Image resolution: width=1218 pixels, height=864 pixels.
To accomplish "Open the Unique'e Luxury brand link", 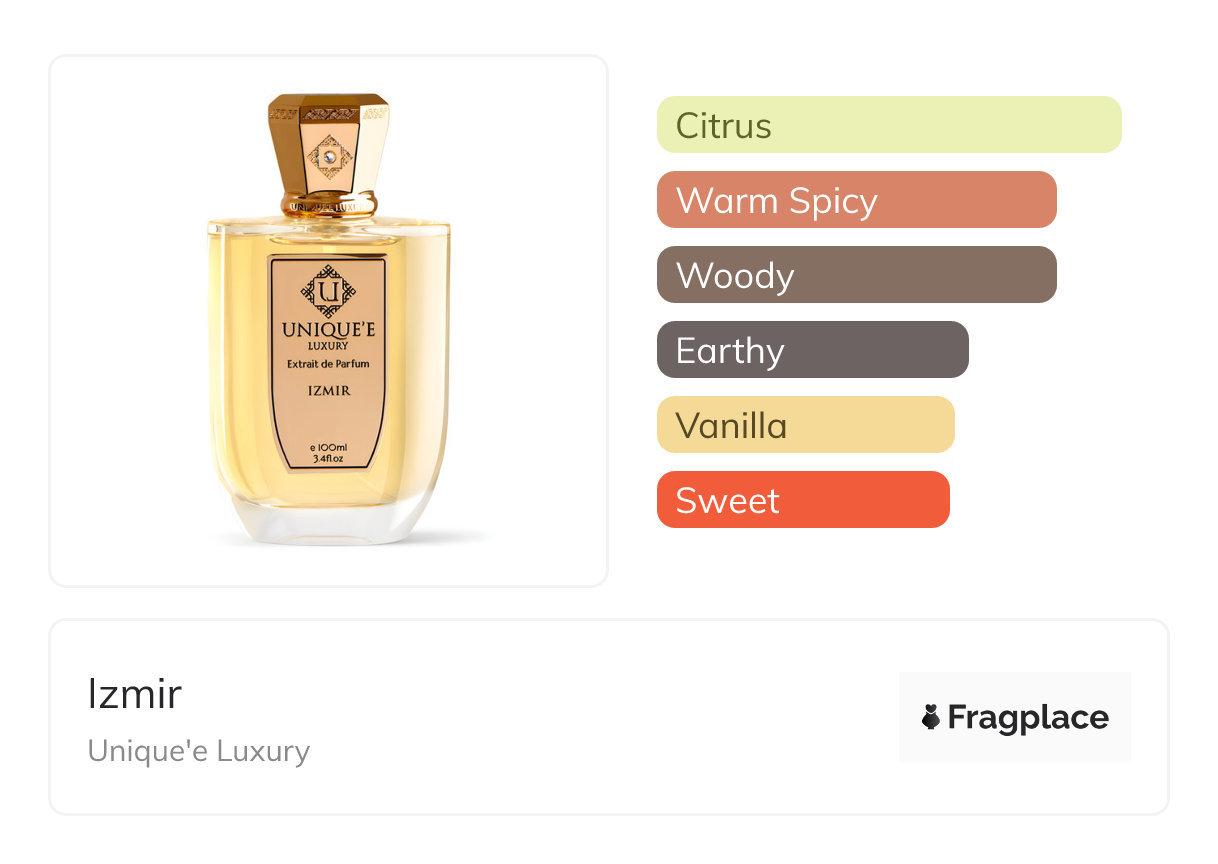I will (x=199, y=751).
